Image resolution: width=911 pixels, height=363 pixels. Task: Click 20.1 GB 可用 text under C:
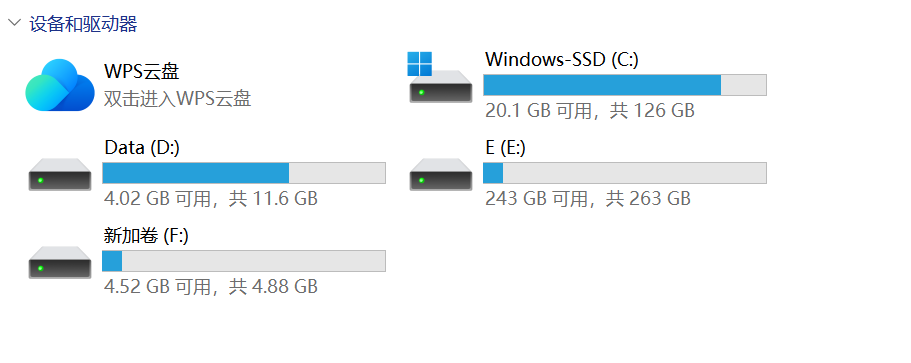pos(539,110)
